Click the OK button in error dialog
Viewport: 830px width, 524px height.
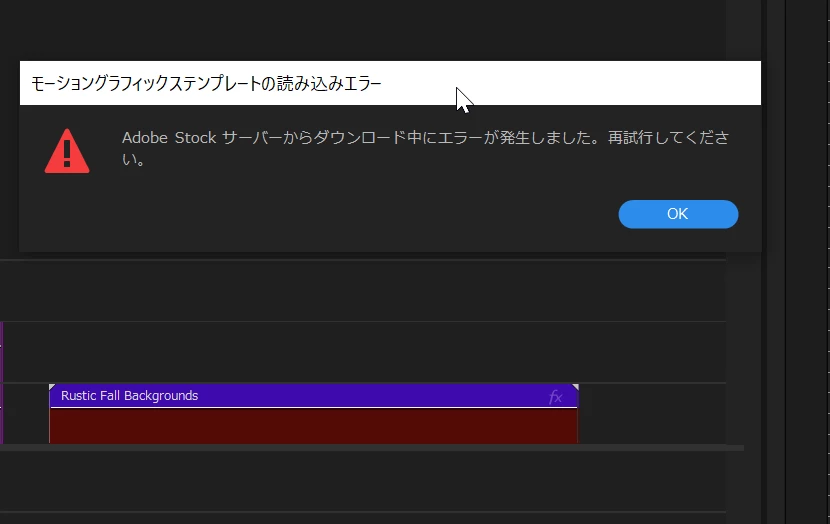pos(678,214)
